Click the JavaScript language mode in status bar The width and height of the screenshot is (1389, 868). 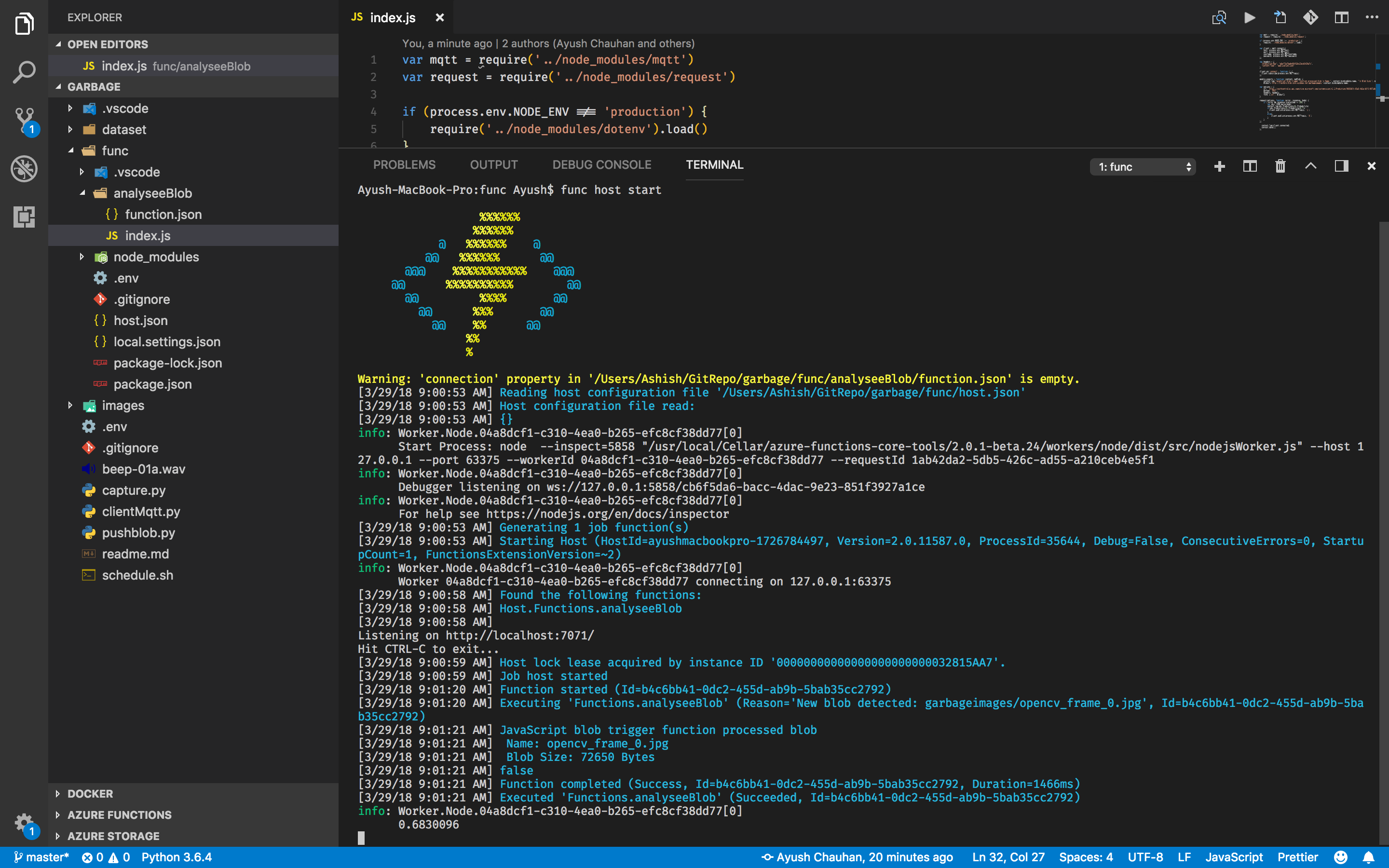[1233, 857]
